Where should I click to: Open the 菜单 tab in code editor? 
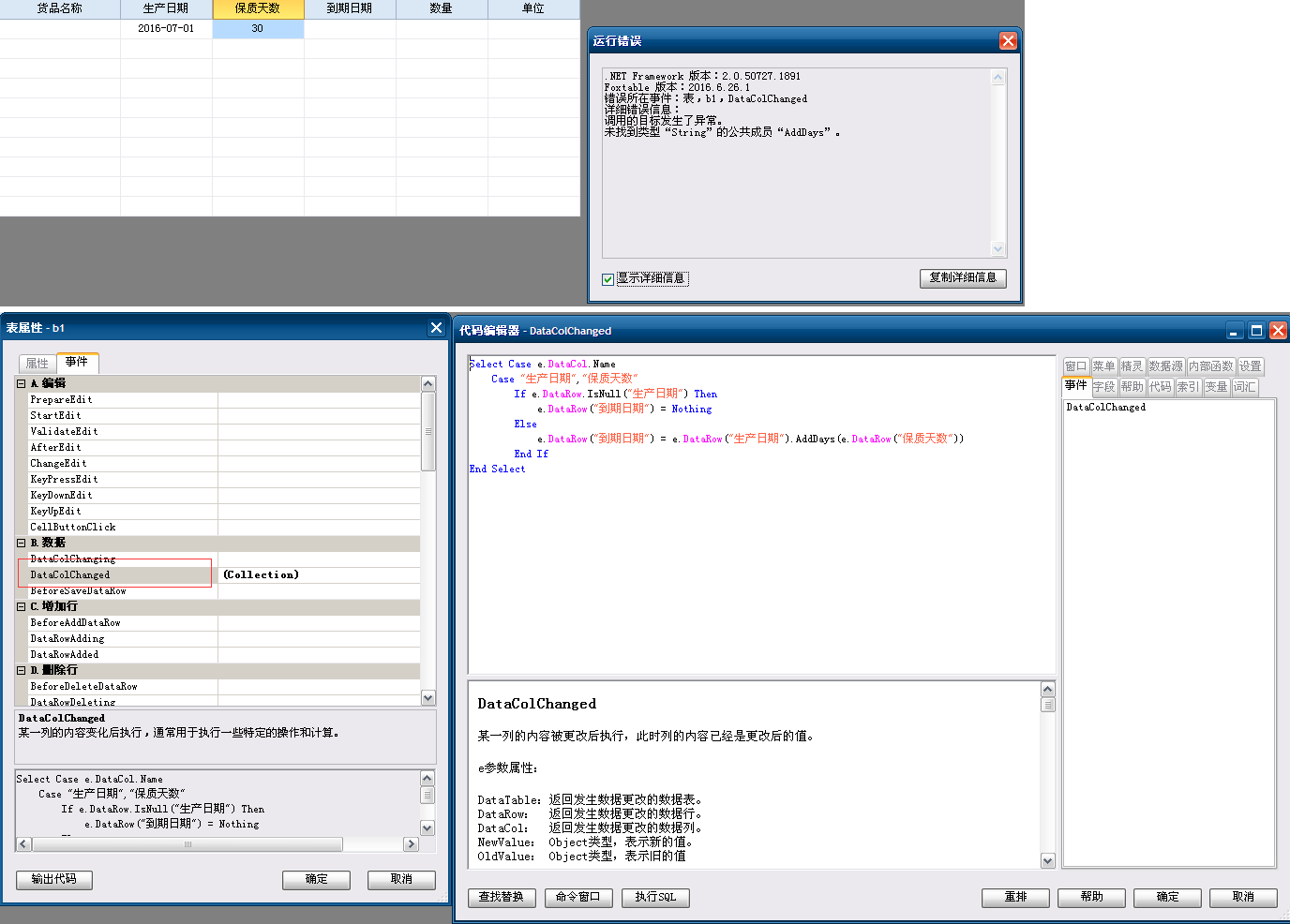pos(1103,366)
